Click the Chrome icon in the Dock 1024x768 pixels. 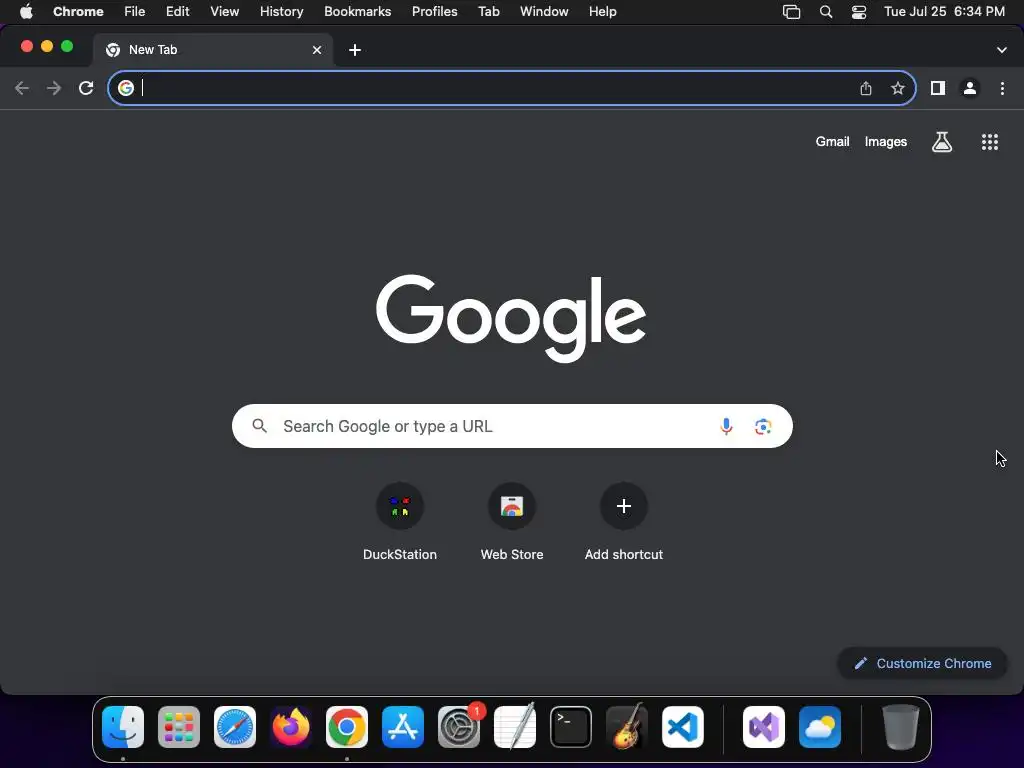[x=347, y=727]
